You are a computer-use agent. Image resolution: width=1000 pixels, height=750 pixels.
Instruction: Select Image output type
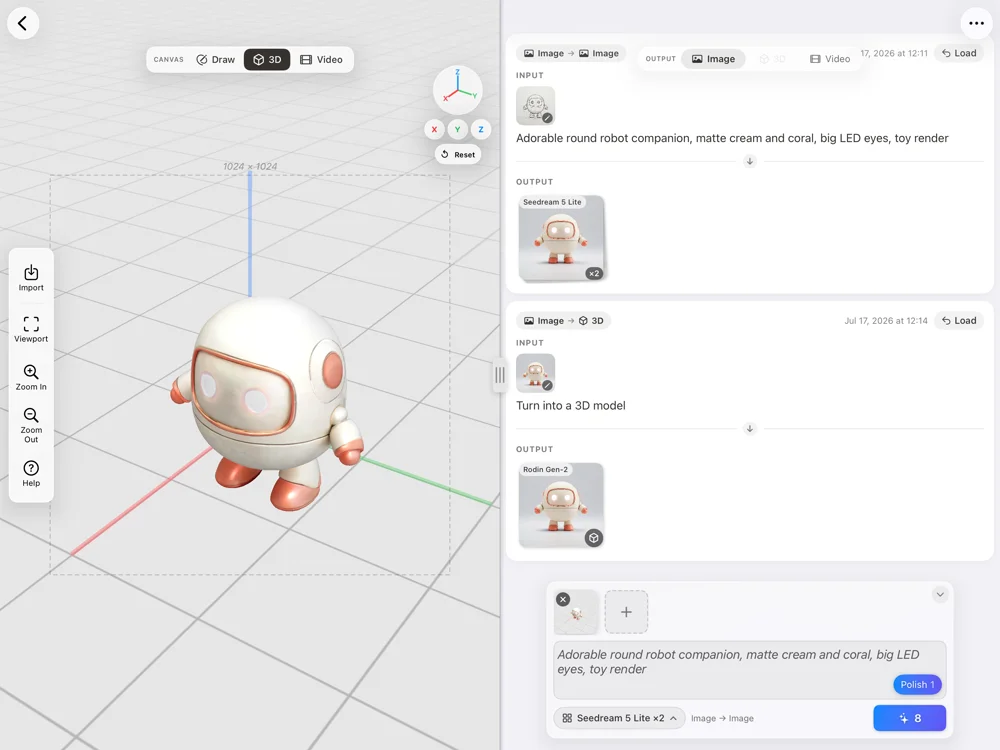(x=714, y=59)
